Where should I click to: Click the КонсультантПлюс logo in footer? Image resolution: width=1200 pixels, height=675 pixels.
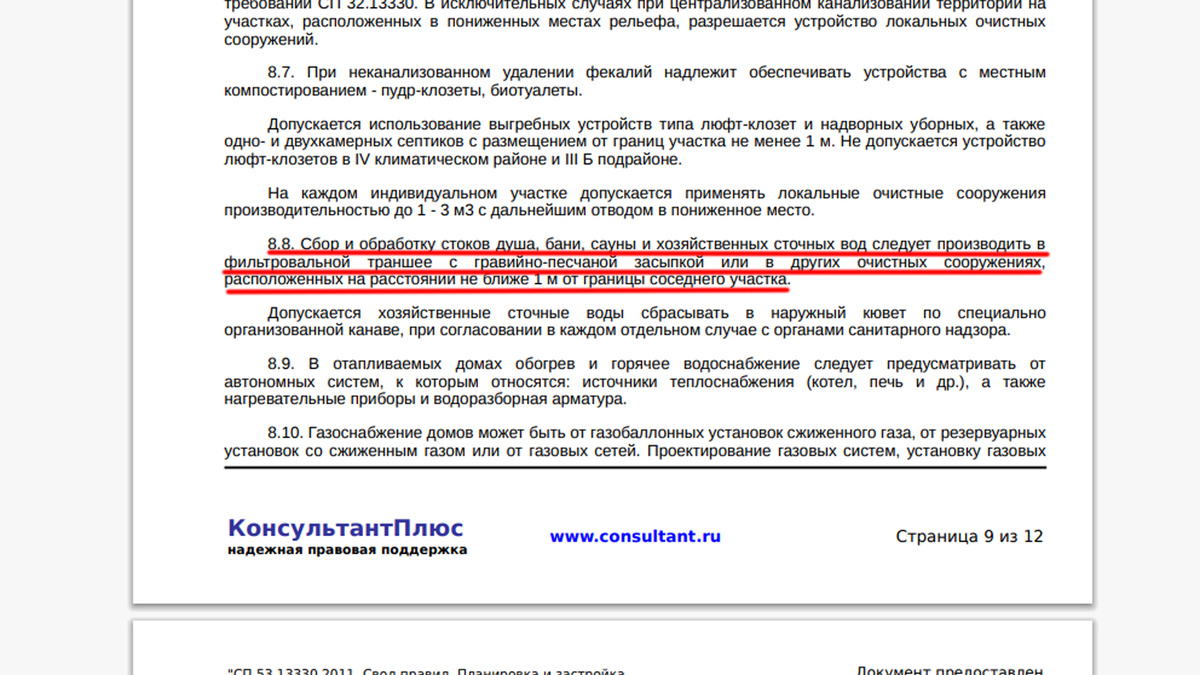click(x=346, y=528)
